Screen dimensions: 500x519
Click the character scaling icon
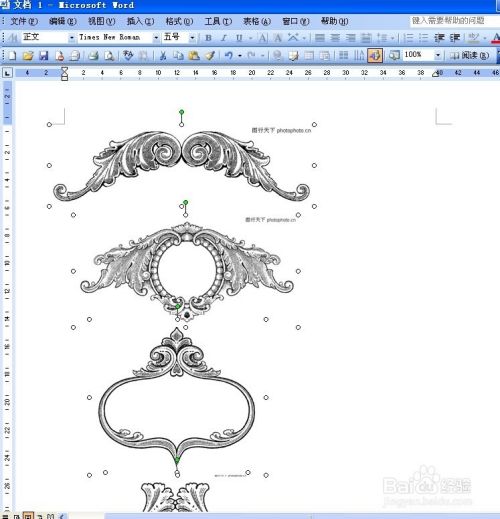293,37
